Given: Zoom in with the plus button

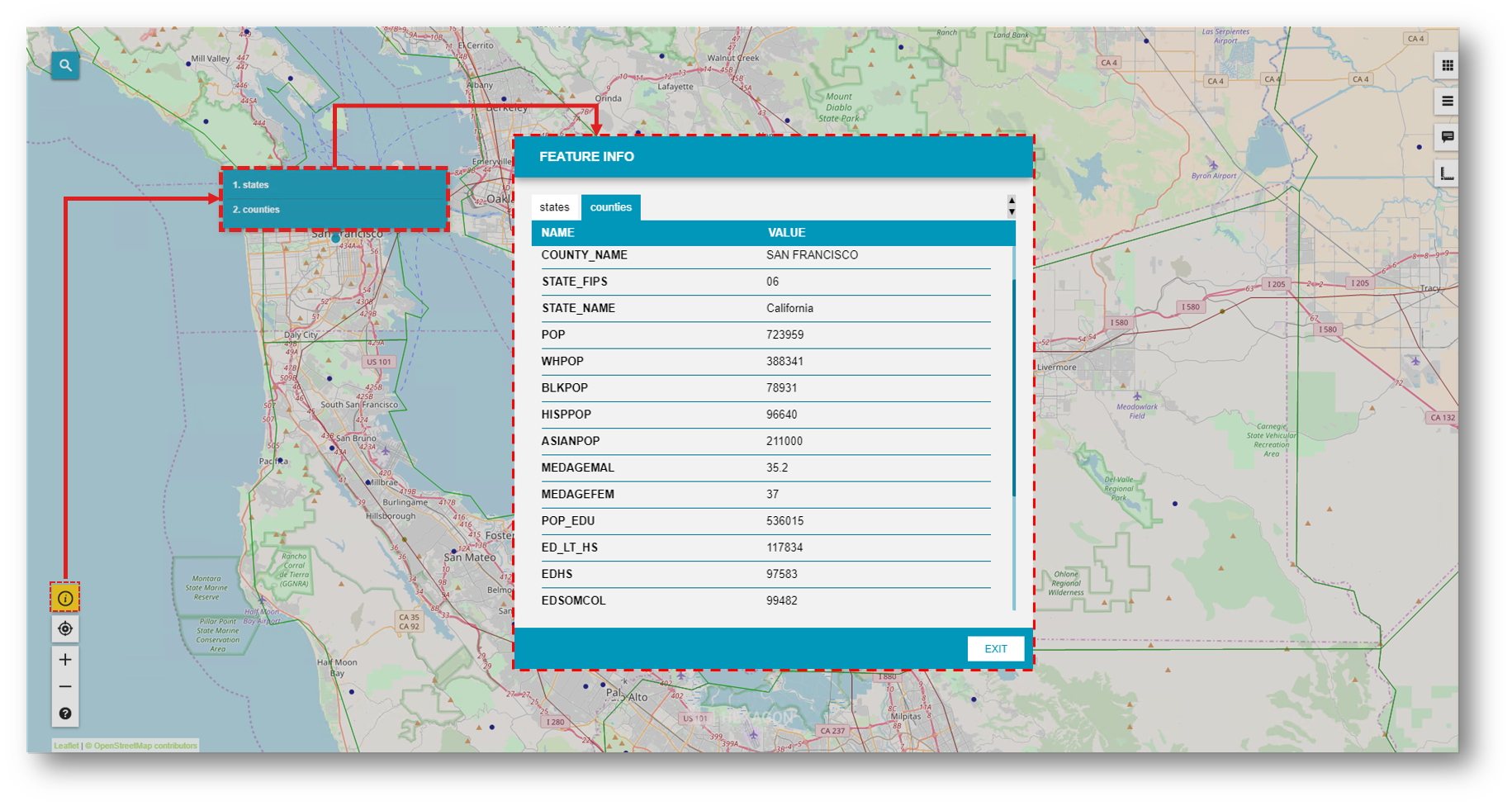Looking at the screenshot, I should 65,660.
